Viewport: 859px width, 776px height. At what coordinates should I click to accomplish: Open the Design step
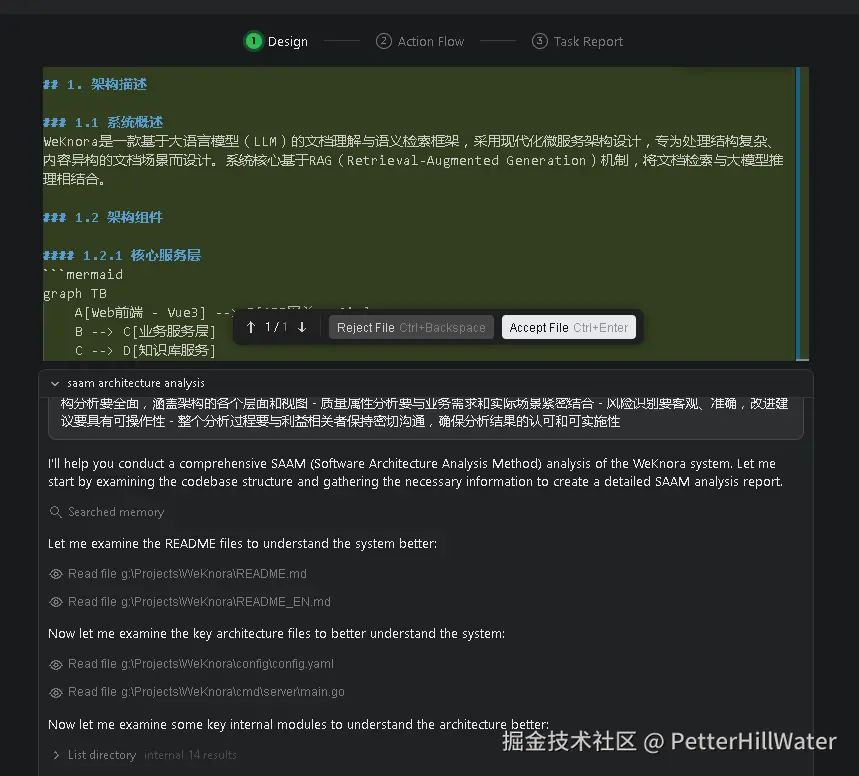pos(276,41)
